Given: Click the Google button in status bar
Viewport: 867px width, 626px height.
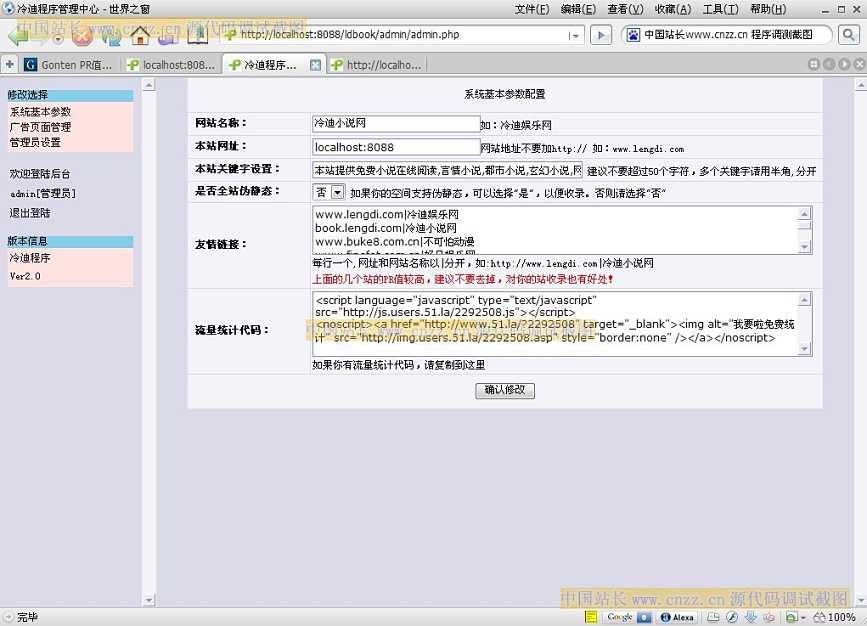Looking at the screenshot, I should 619,617.
